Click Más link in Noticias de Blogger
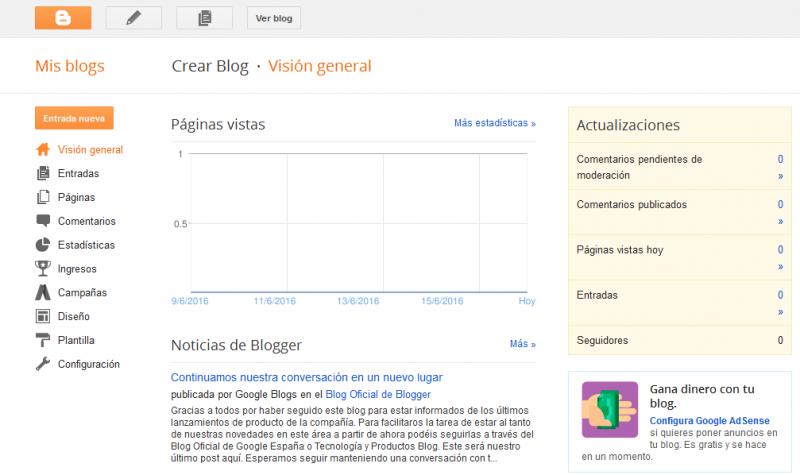The width and height of the screenshot is (800, 475). (x=522, y=344)
